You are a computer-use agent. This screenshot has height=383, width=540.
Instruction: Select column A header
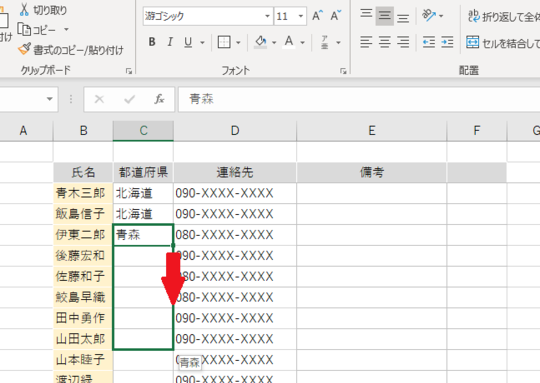click(23, 131)
